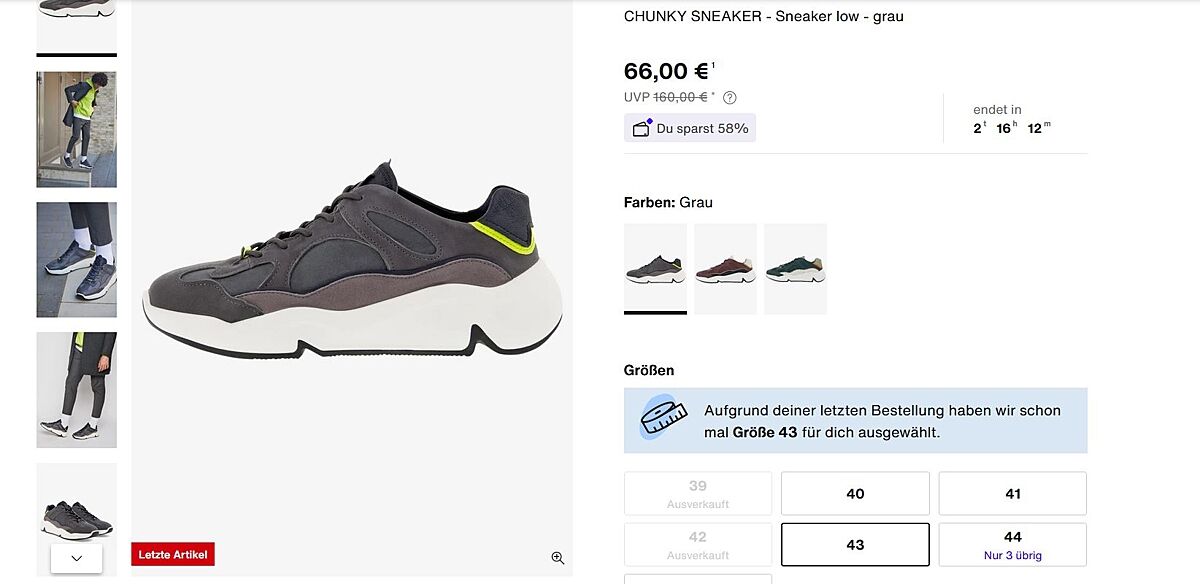The height and width of the screenshot is (584, 1200).
Task: Choose size 44 with only 3 left
Action: click(1012, 545)
